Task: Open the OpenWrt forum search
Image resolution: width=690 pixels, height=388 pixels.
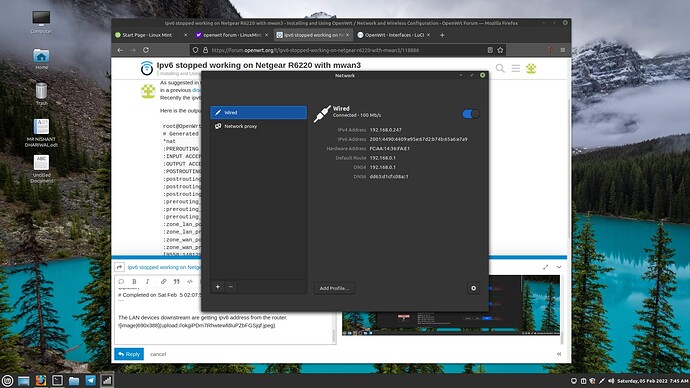Action: coord(500,68)
